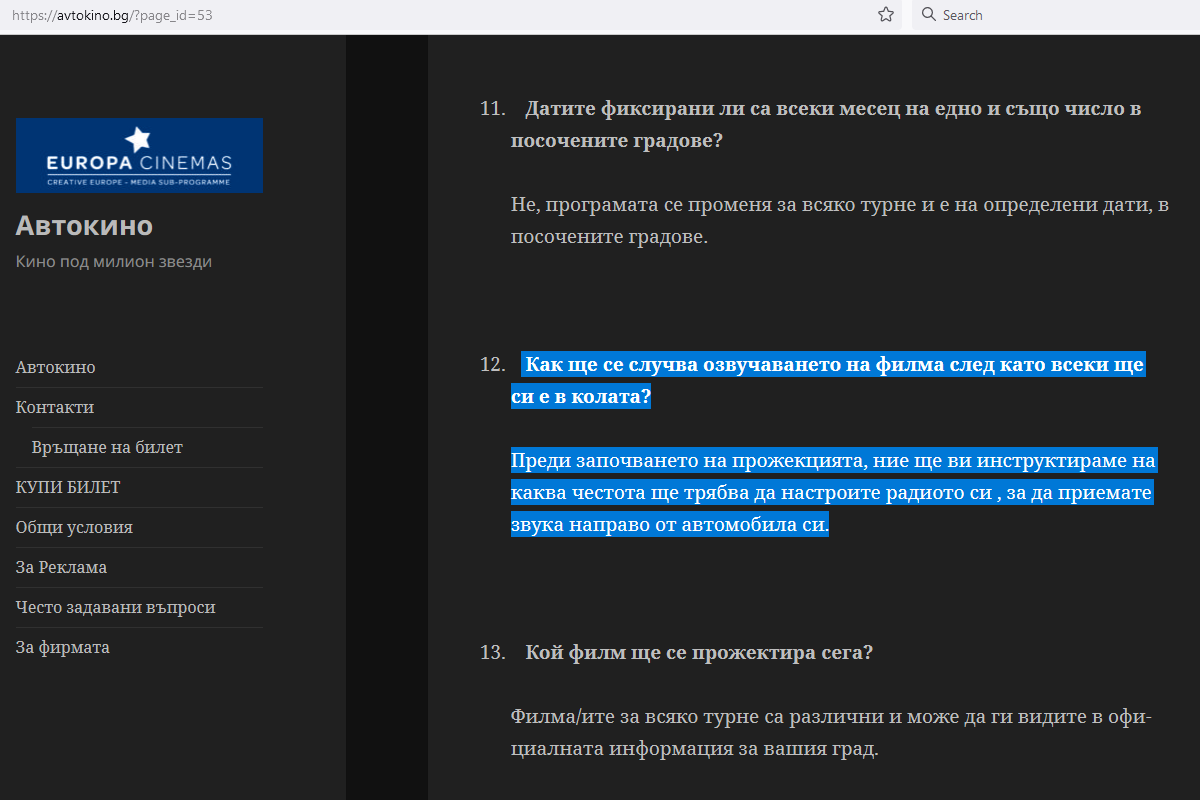Click the answer starting with Не, програмата се променя
This screenshot has width=1200, height=800.
[840, 221]
